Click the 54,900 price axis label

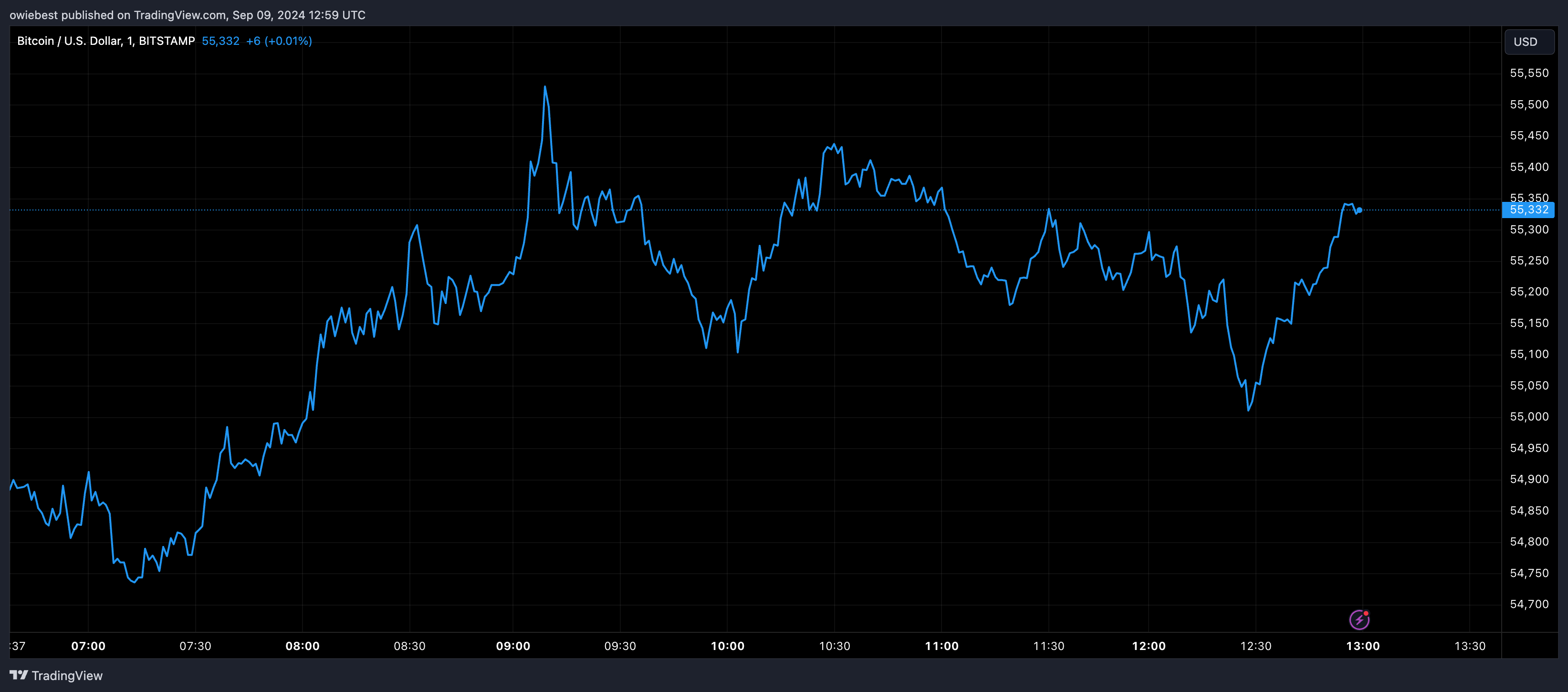click(x=1529, y=479)
